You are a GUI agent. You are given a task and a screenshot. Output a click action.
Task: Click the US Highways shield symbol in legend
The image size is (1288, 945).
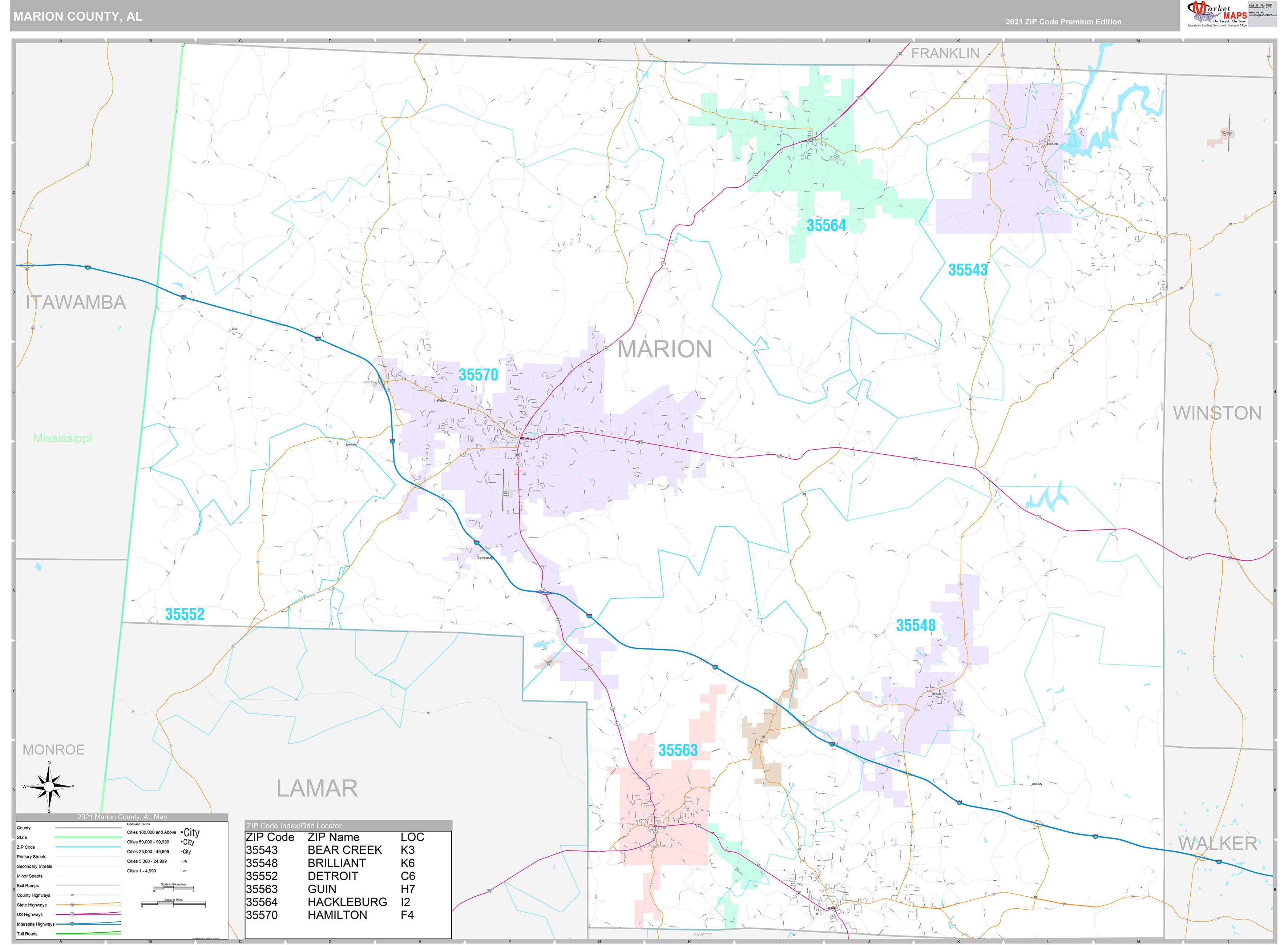tap(72, 915)
